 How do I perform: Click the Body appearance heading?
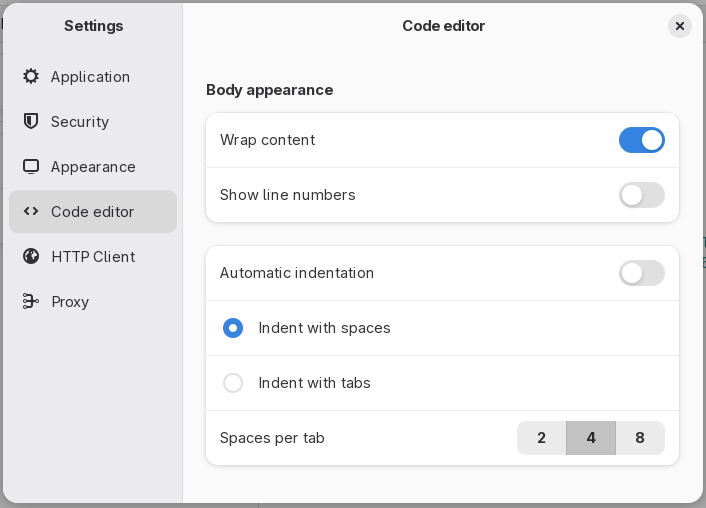(270, 90)
